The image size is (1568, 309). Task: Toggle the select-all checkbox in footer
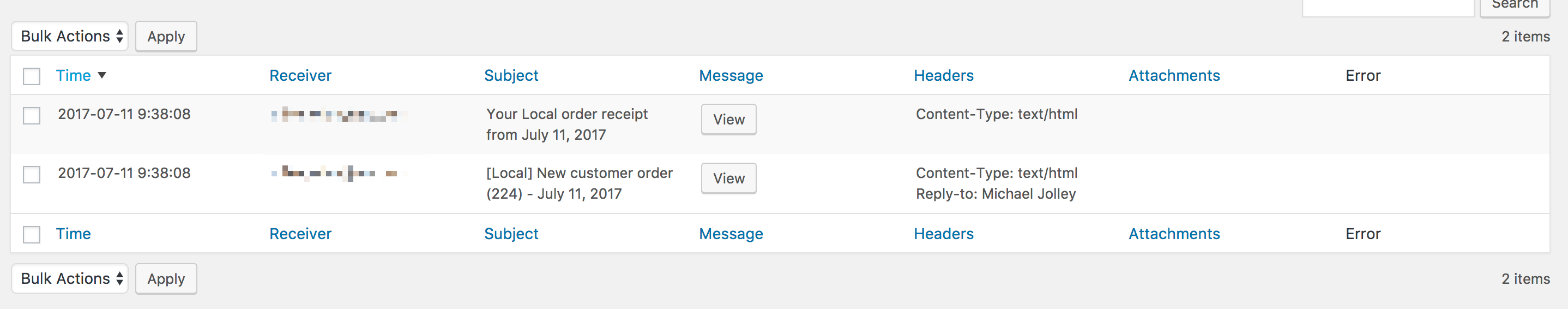[x=32, y=235]
